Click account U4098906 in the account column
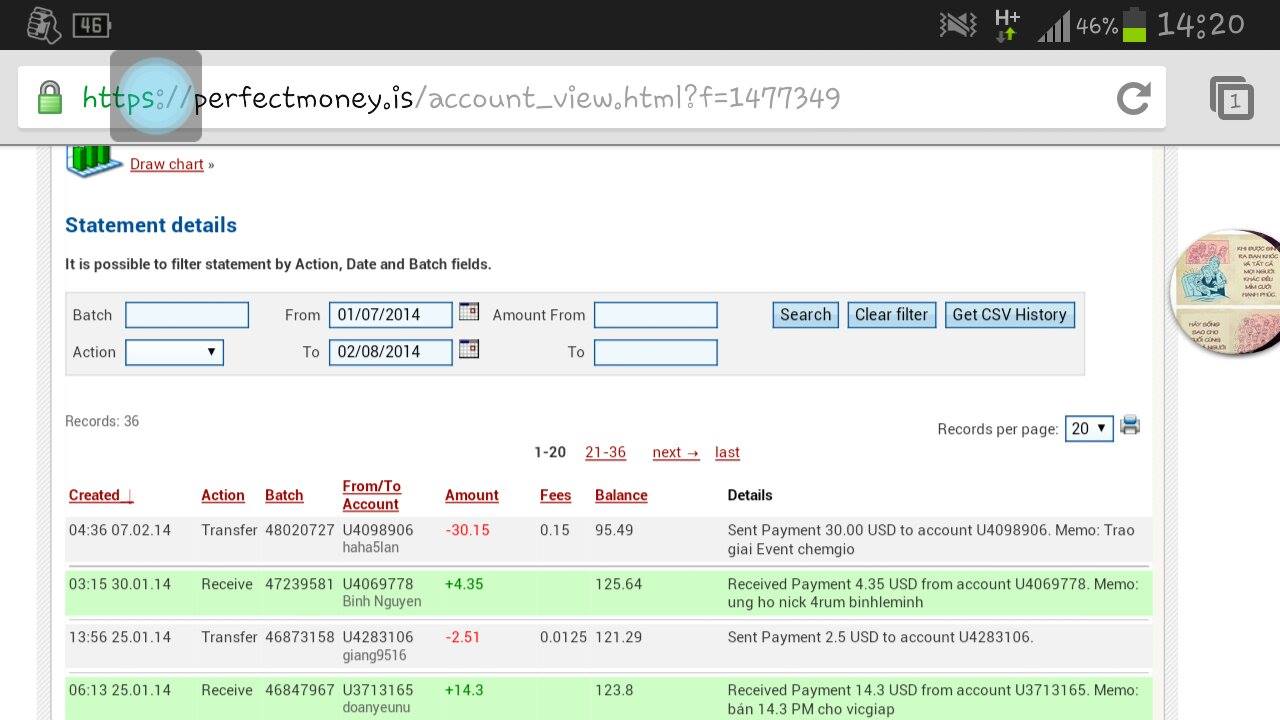Screen dimensions: 1280x720 pos(378,530)
